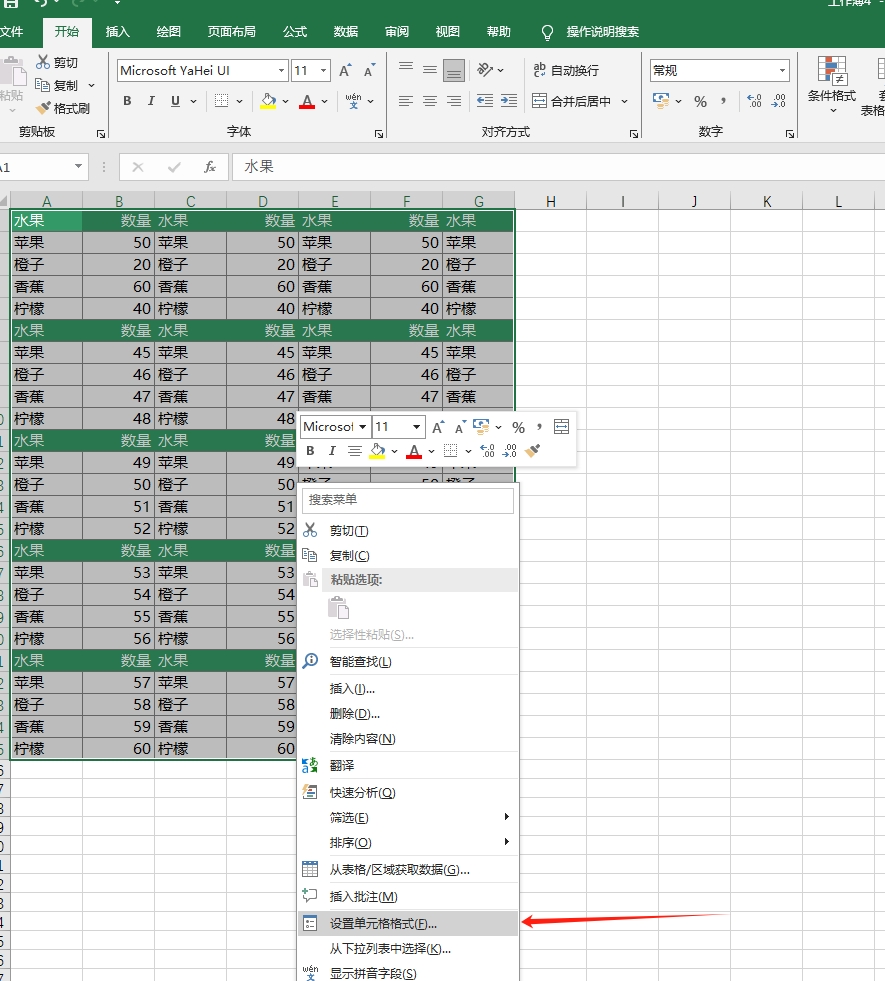The height and width of the screenshot is (981, 885).
Task: Choose 插入批注(M) in context menu
Action: pyautogui.click(x=408, y=897)
